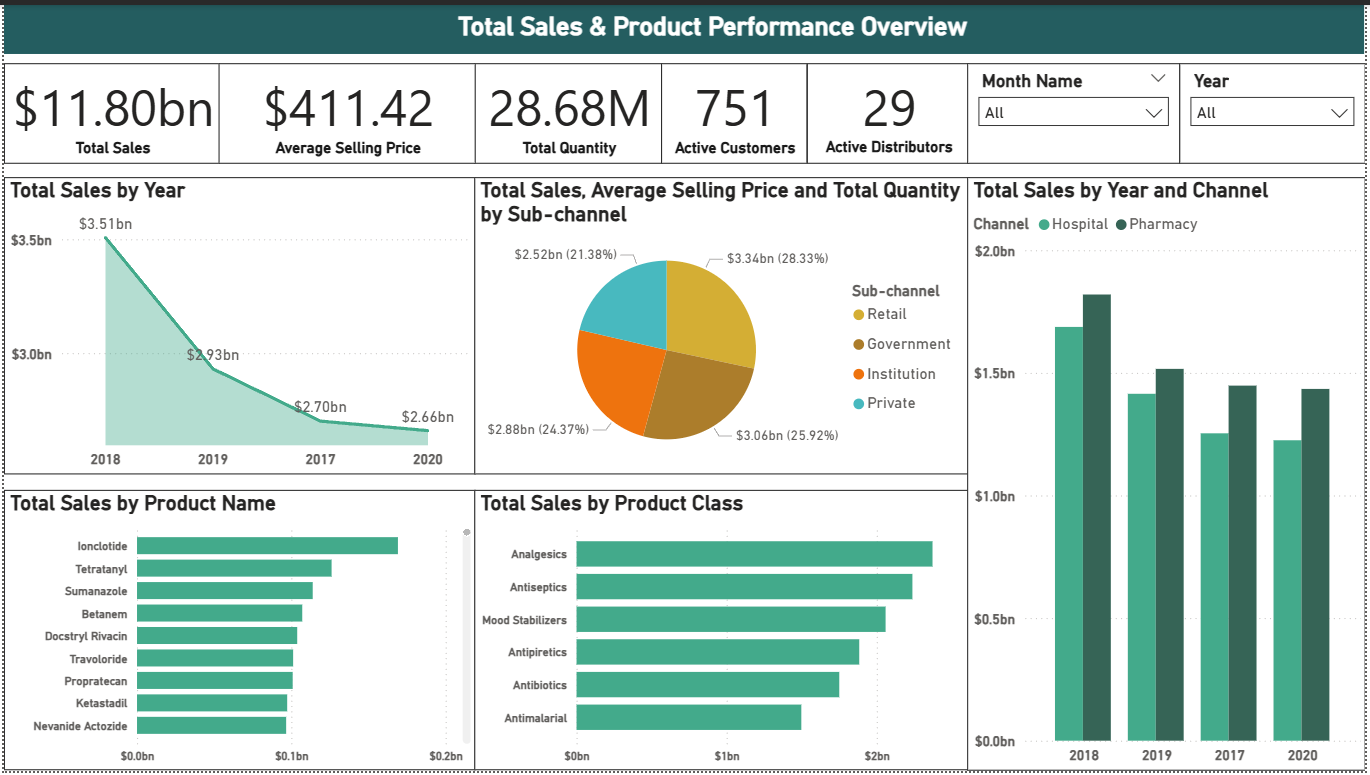Select the Institution legend marker
The image size is (1370, 775).
[858, 375]
